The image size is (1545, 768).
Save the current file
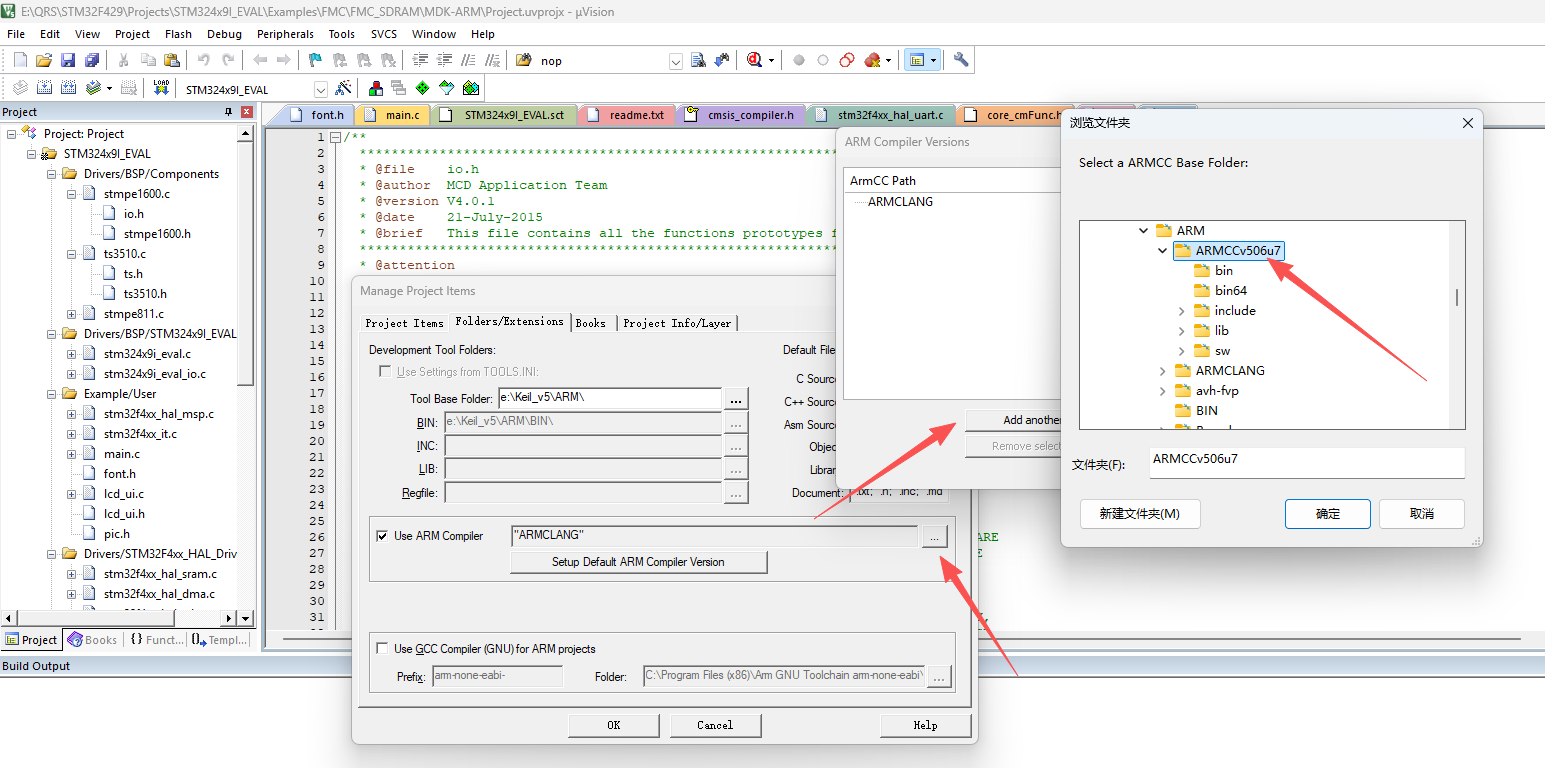click(68, 60)
